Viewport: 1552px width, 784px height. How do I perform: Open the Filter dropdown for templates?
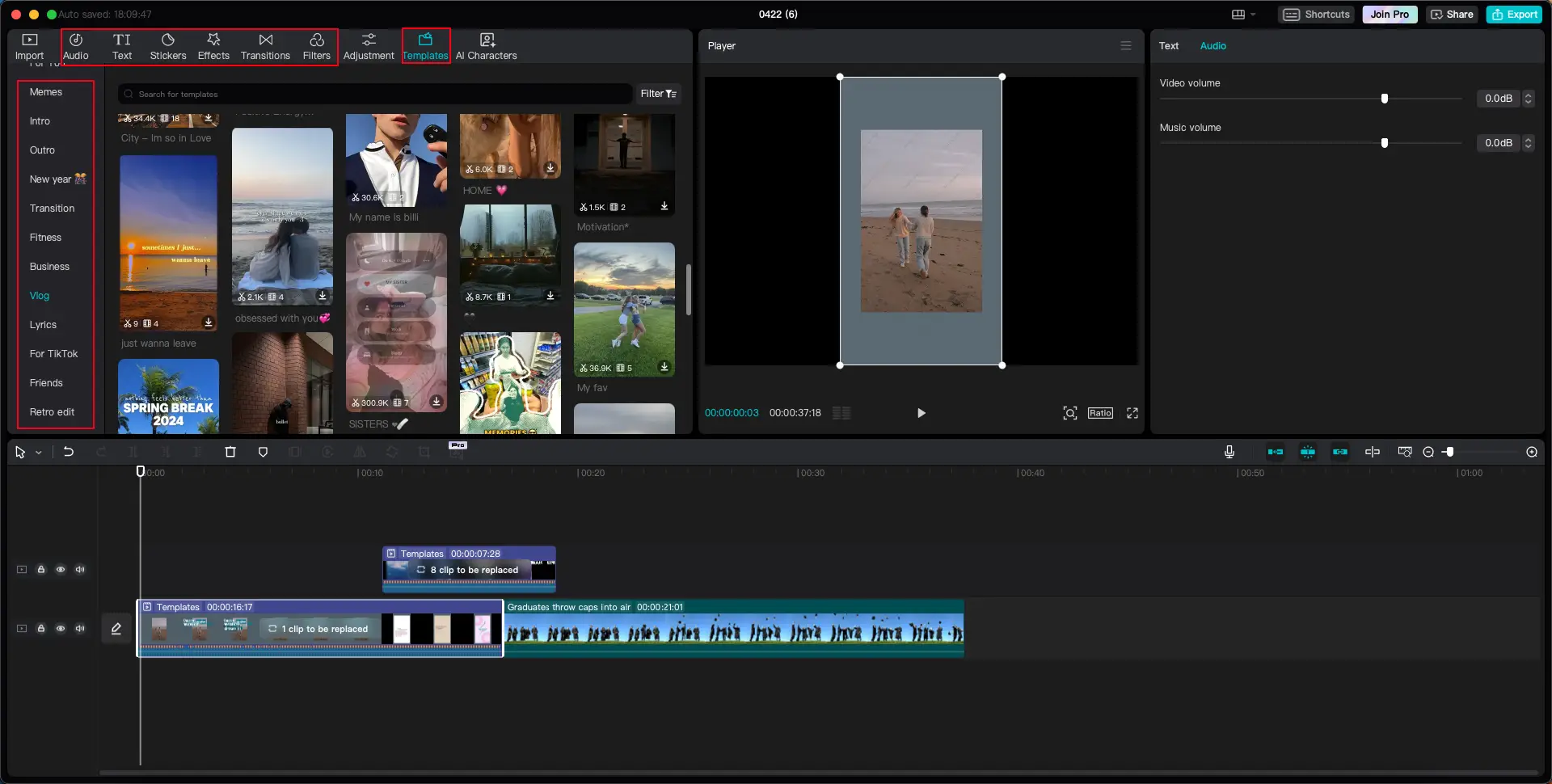pos(658,94)
